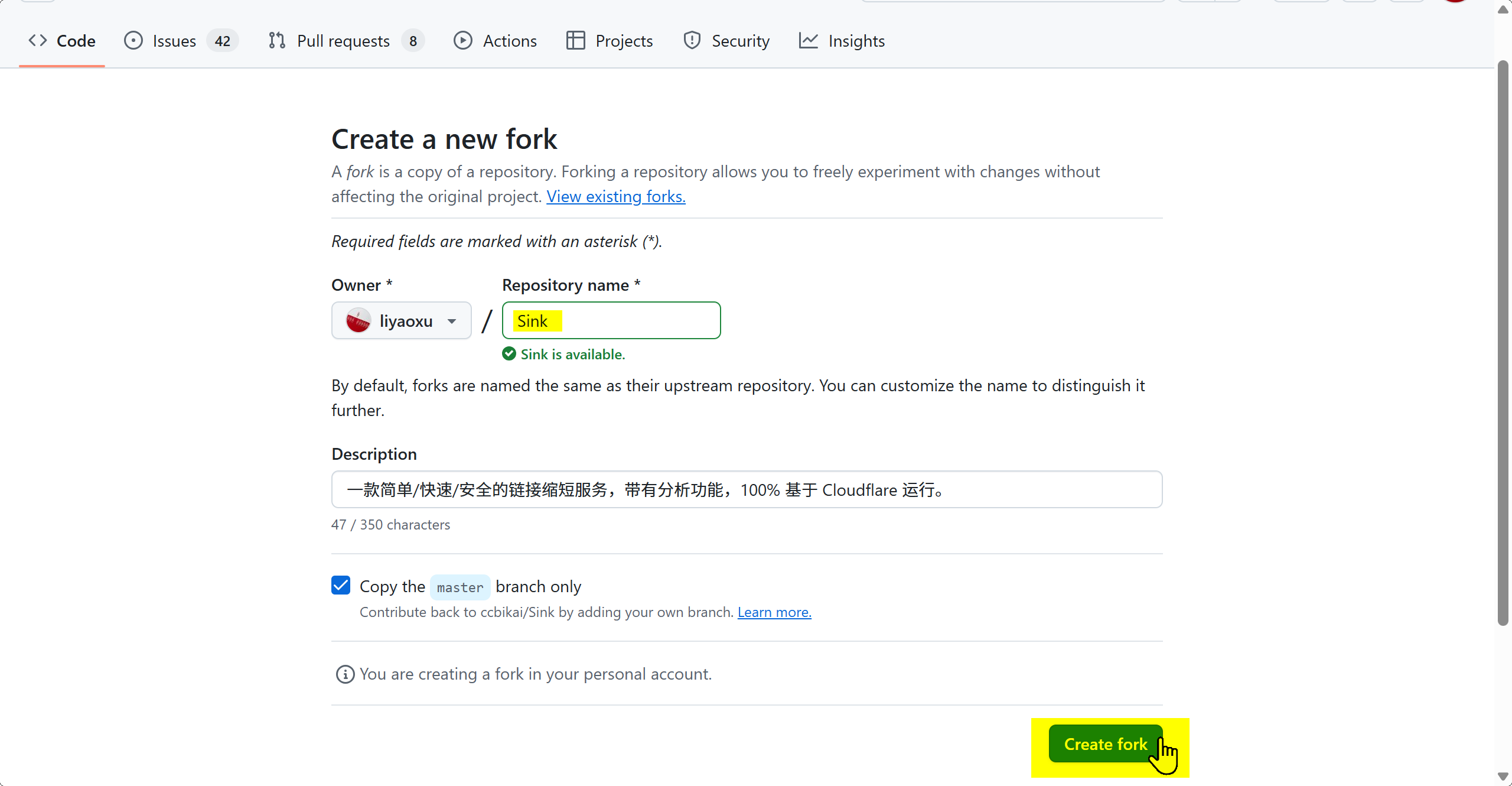
Task: Open the View existing forks link
Action: point(615,197)
